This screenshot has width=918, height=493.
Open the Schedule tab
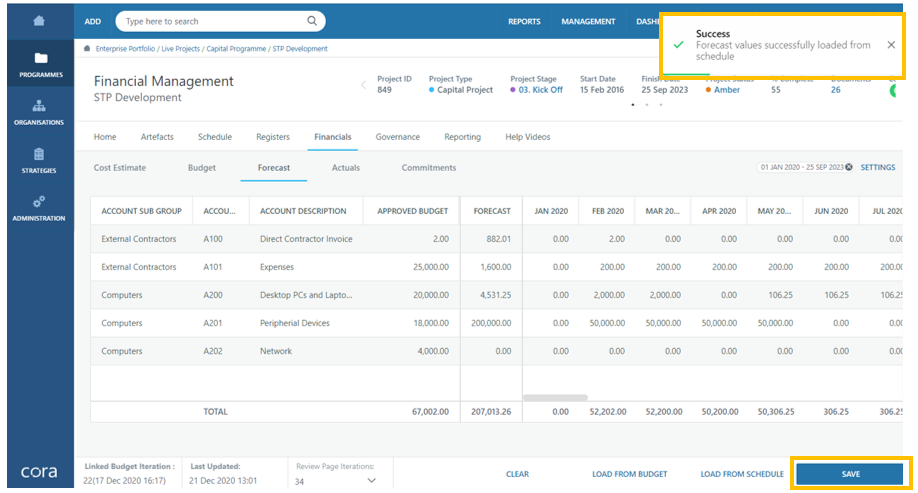(x=215, y=137)
